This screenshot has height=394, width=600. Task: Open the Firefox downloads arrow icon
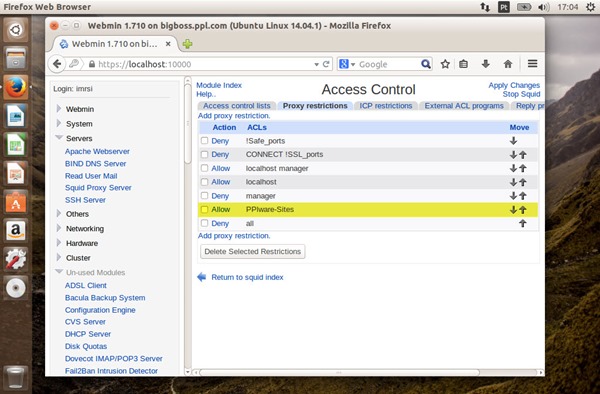coord(486,64)
